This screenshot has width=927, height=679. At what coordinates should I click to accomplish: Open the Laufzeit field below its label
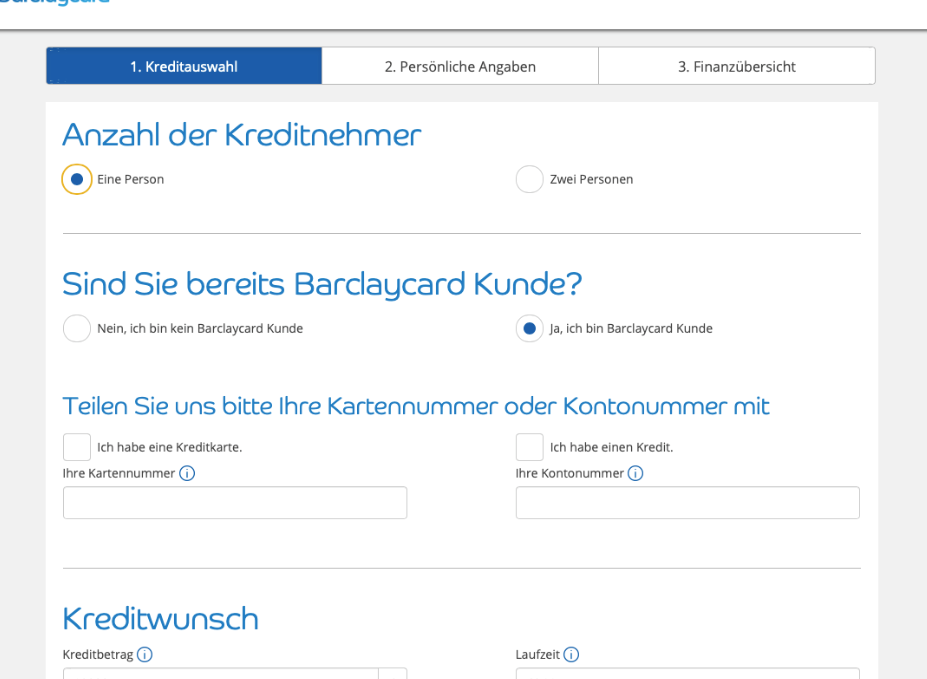pyautogui.click(x=687, y=673)
